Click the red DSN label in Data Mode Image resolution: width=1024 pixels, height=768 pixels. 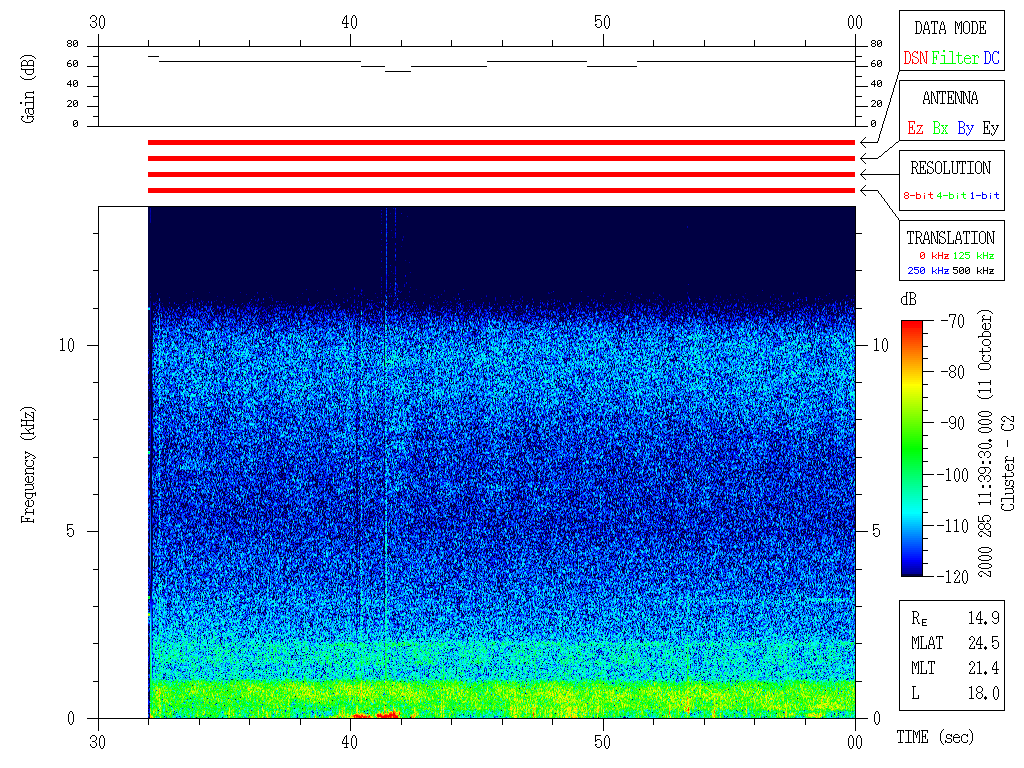915,59
